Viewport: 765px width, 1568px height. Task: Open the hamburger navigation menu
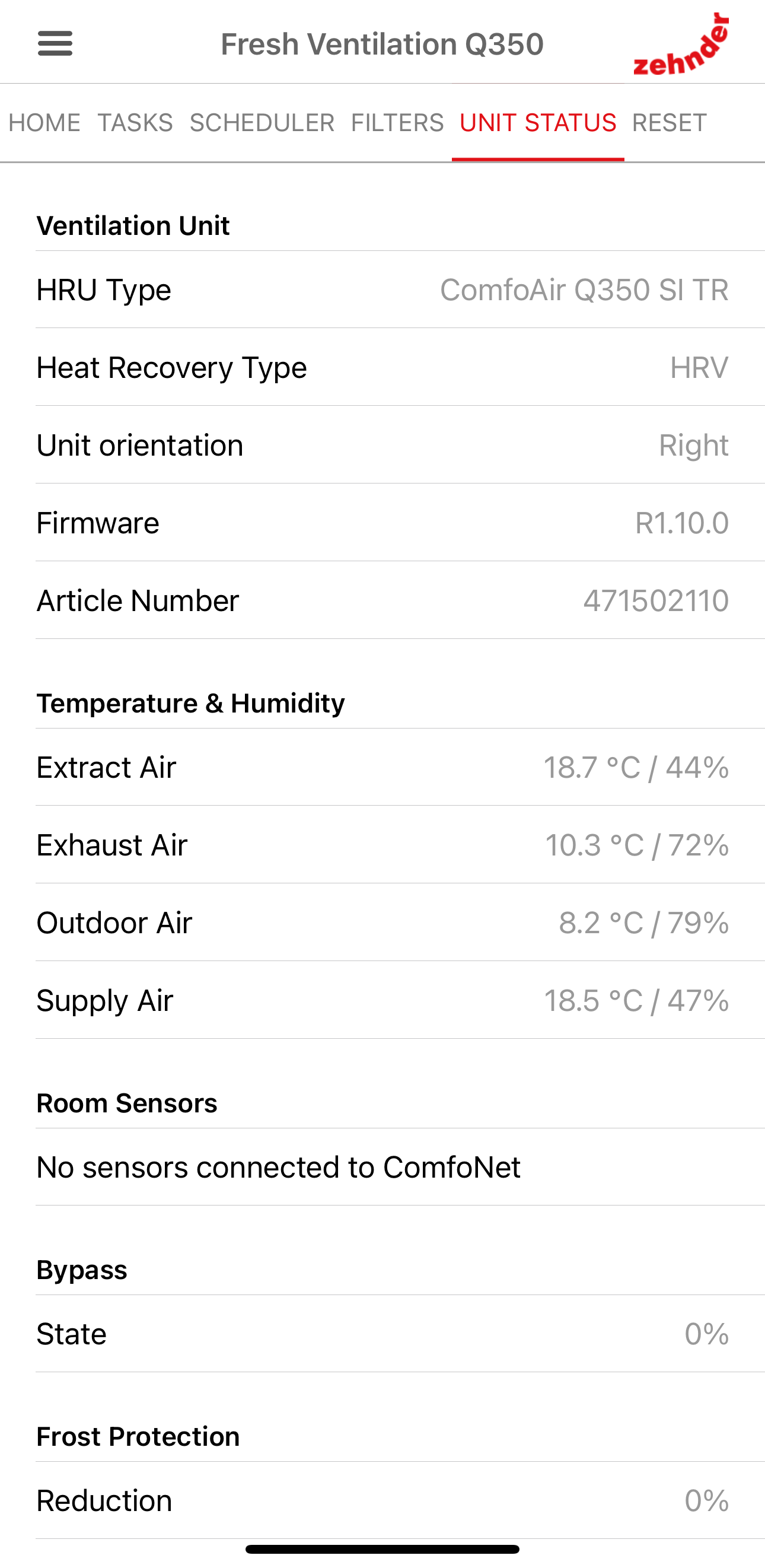(x=55, y=44)
